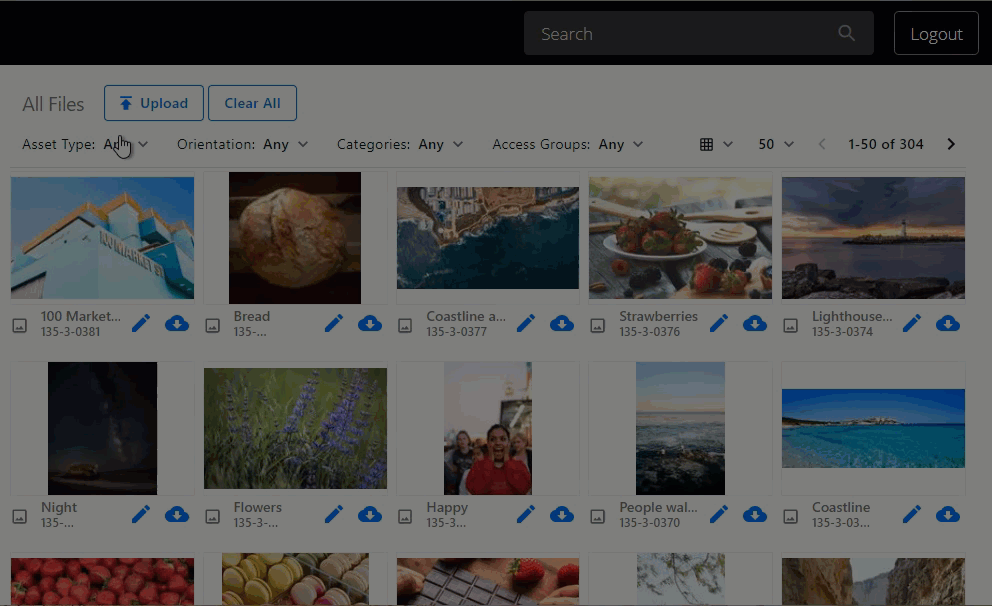Screen dimensions: 992x606
Task: Edit the 100 Market asset
Action: (x=141, y=324)
